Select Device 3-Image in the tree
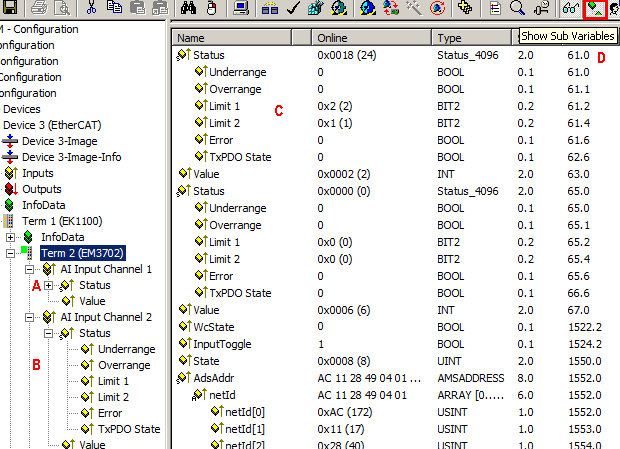This screenshot has width=620, height=449. point(60,141)
